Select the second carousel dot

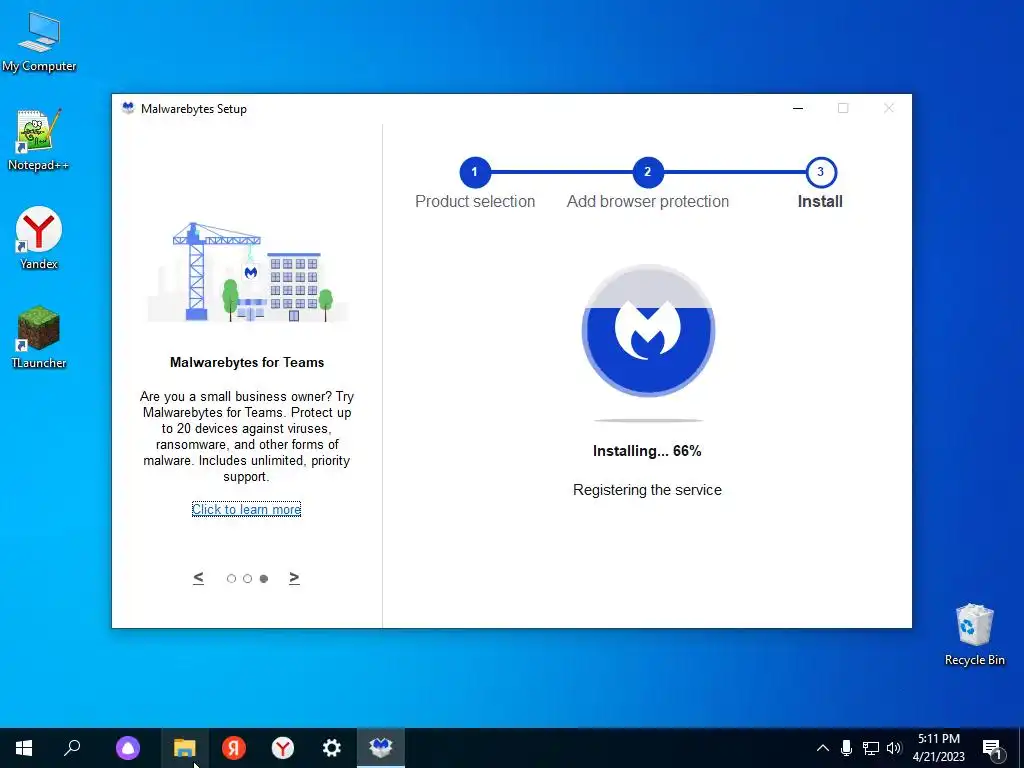pos(248,579)
